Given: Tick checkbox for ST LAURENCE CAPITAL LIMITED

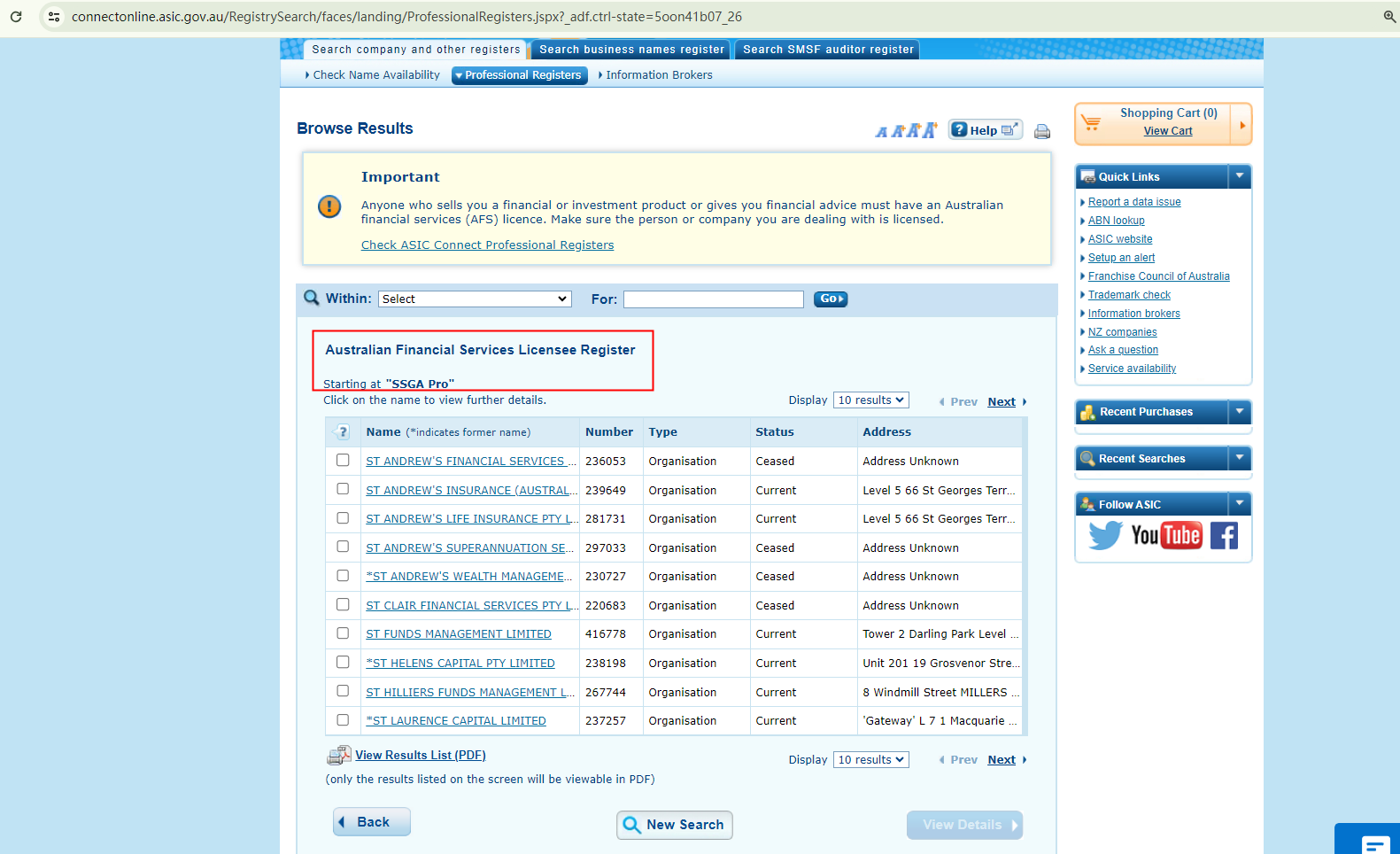Looking at the screenshot, I should pyautogui.click(x=343, y=719).
